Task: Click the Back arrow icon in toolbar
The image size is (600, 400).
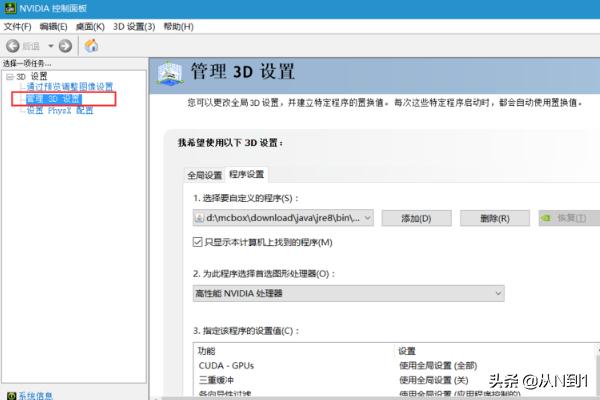Action: 13,46
